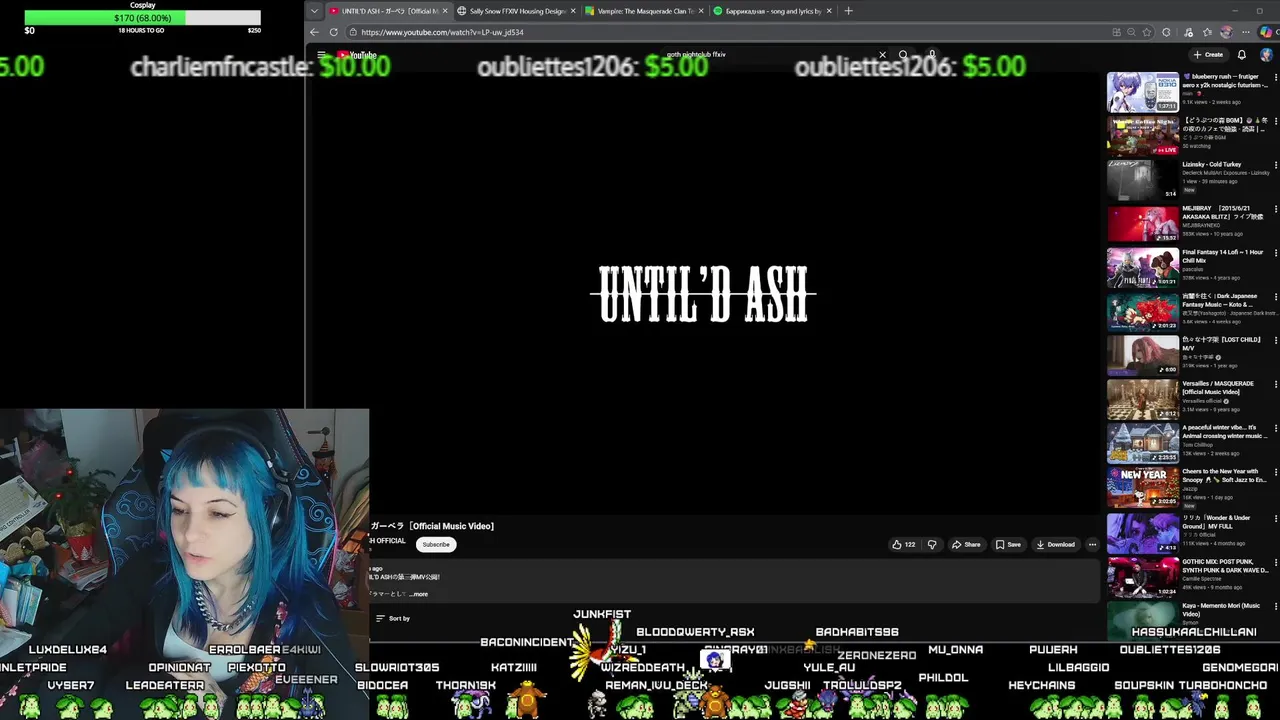This screenshot has height=720, width=1280.
Task: Click the streamer webcam overlay
Action: pos(184,524)
